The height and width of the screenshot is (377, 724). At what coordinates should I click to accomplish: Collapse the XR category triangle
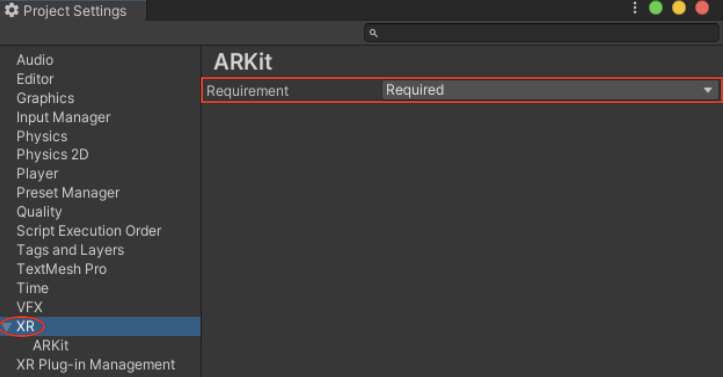pyautogui.click(x=7, y=327)
